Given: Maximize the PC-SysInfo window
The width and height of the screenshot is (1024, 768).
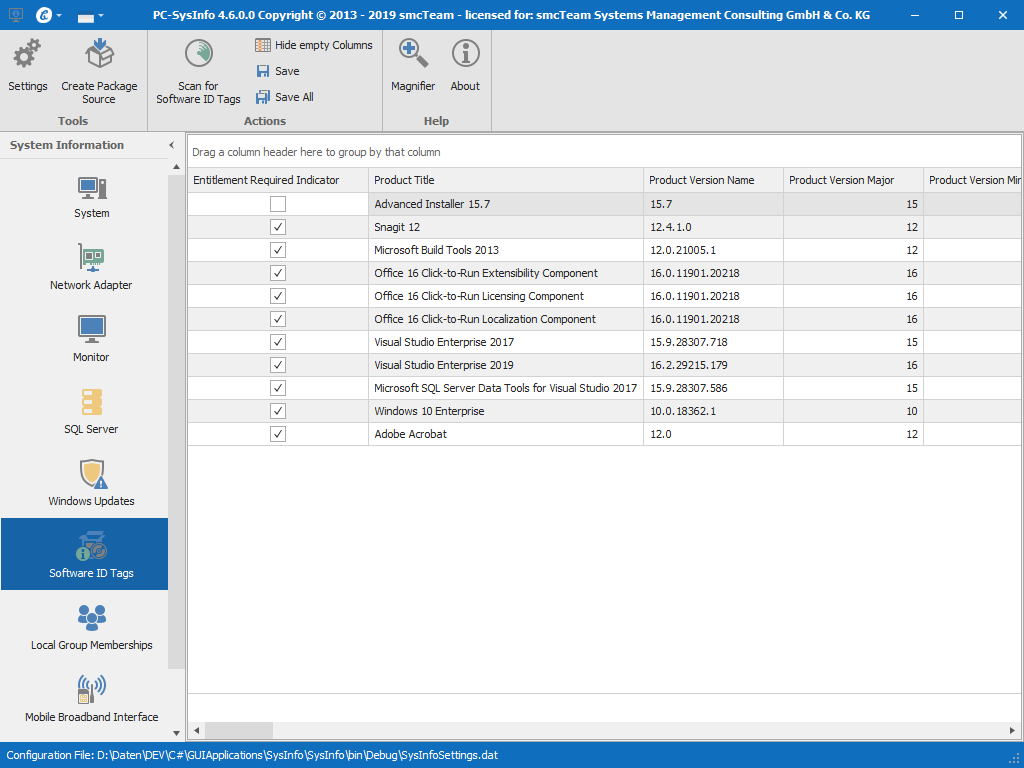Looking at the screenshot, I should (x=959, y=15).
